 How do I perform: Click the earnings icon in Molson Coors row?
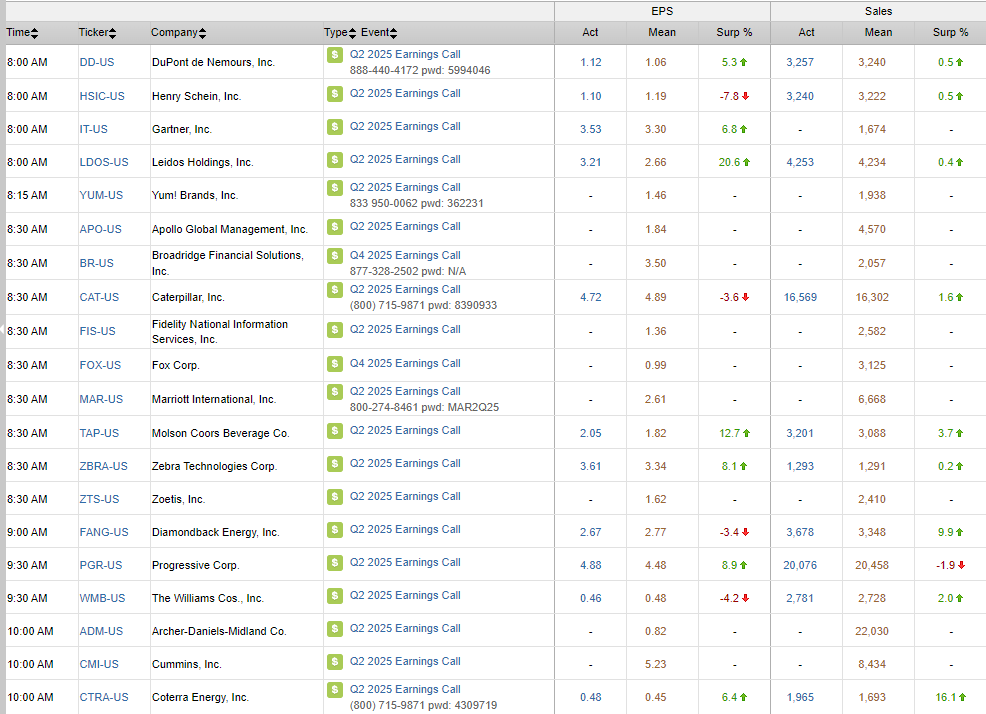(335, 431)
